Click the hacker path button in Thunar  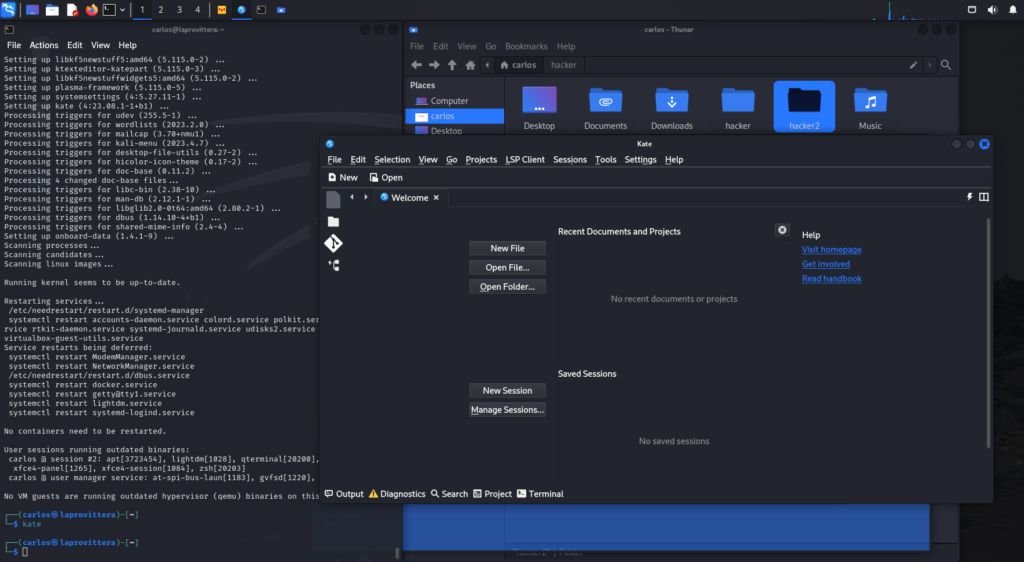coord(564,65)
